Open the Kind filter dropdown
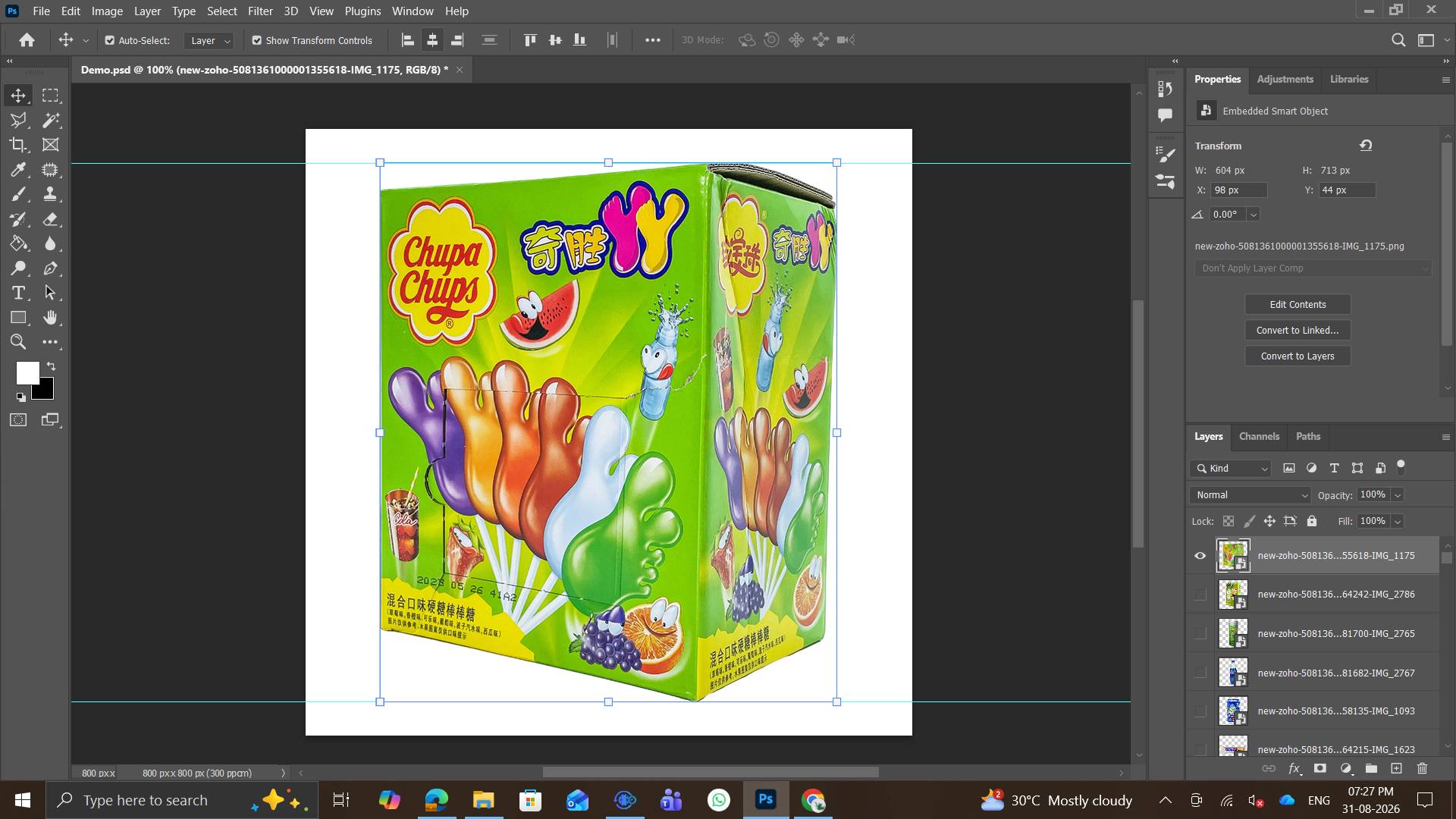Viewport: 1456px width, 819px height. tap(1230, 469)
